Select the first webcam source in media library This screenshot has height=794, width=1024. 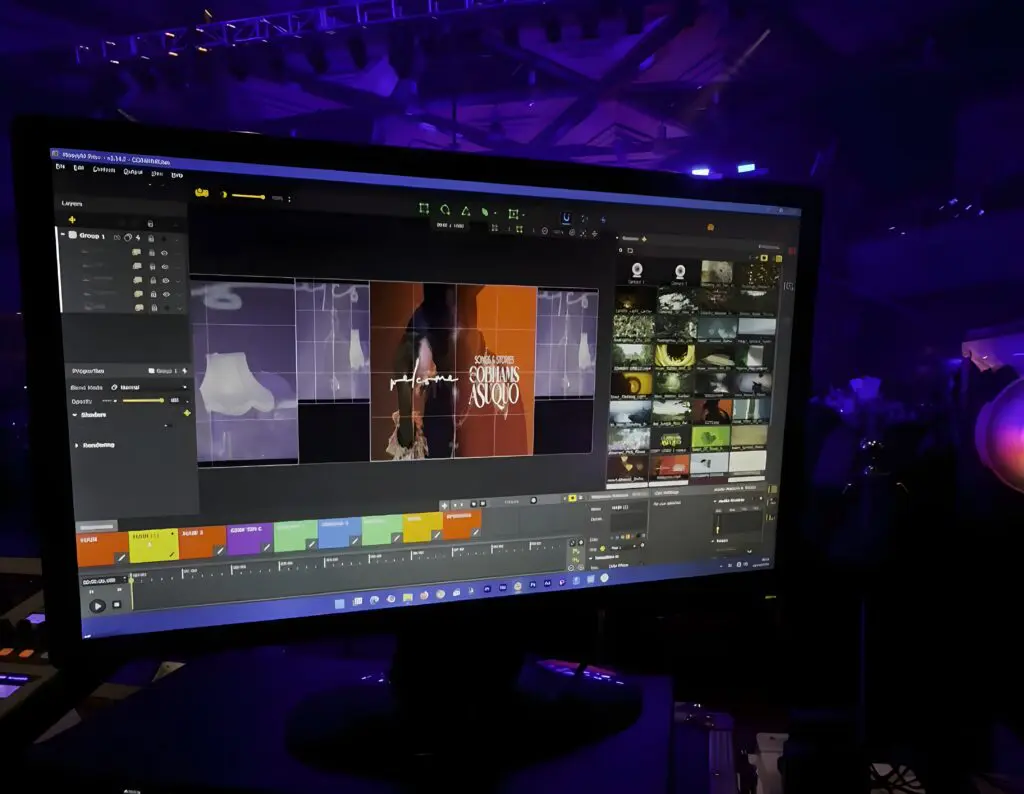pos(637,270)
